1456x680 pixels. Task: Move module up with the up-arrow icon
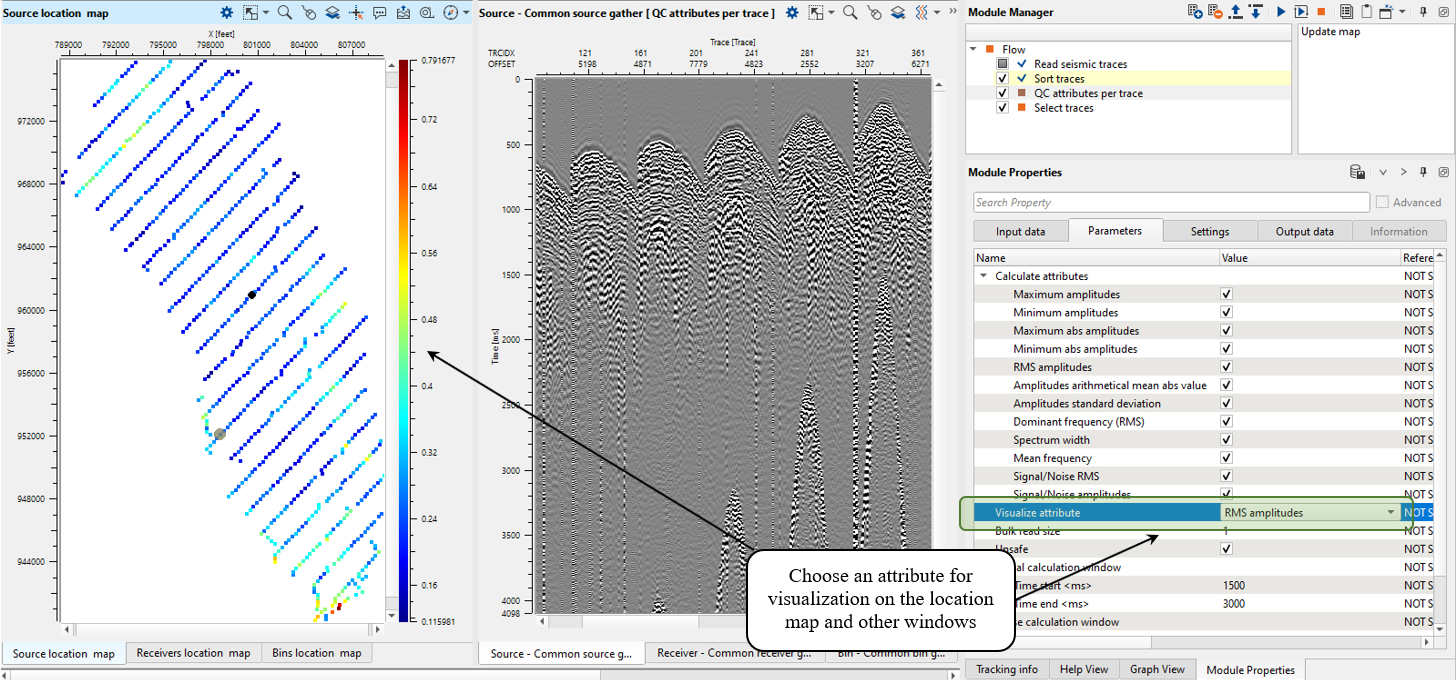1236,12
